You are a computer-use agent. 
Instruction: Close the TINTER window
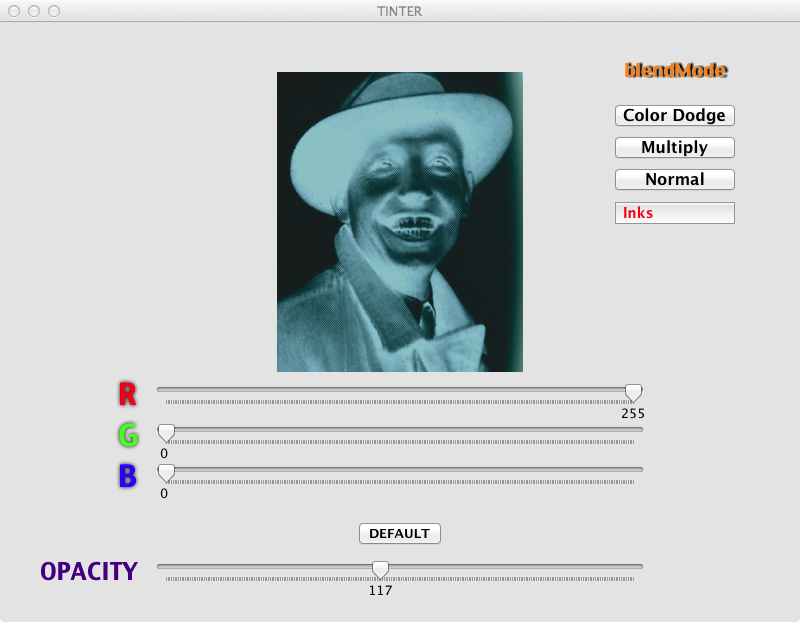tap(14, 11)
